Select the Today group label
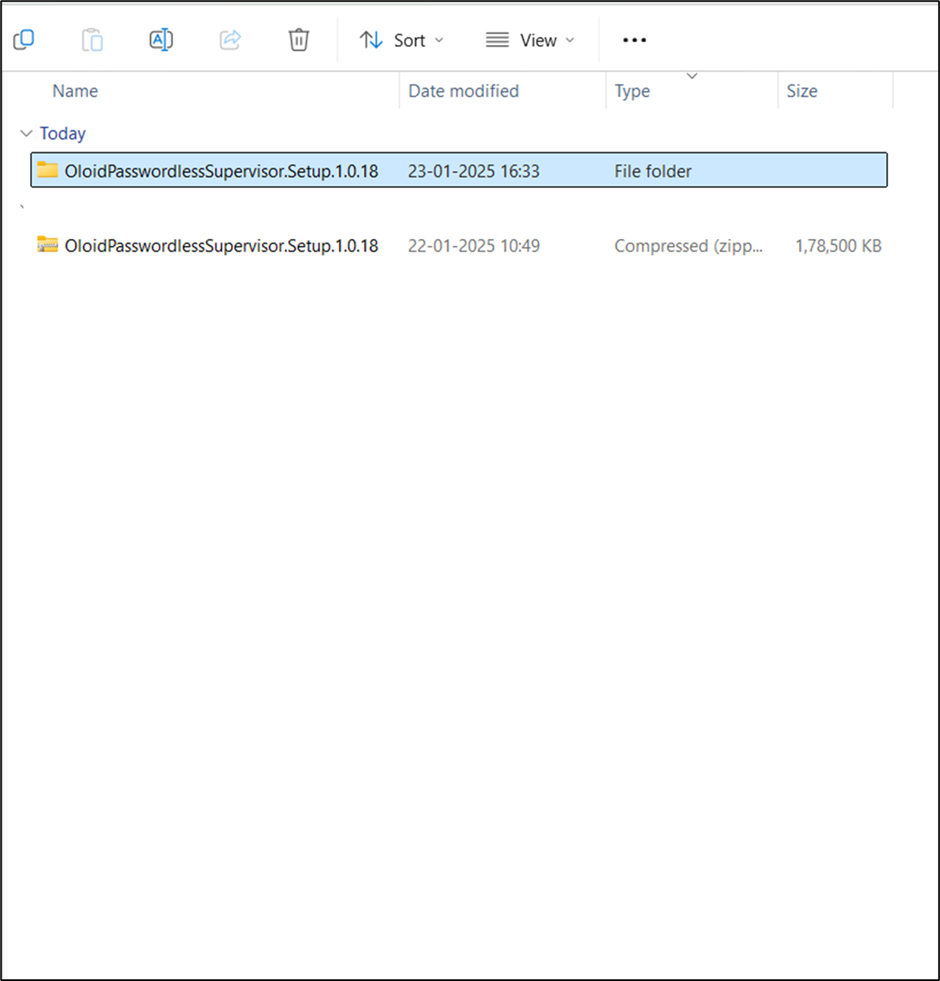The height and width of the screenshot is (981, 940). [x=63, y=133]
